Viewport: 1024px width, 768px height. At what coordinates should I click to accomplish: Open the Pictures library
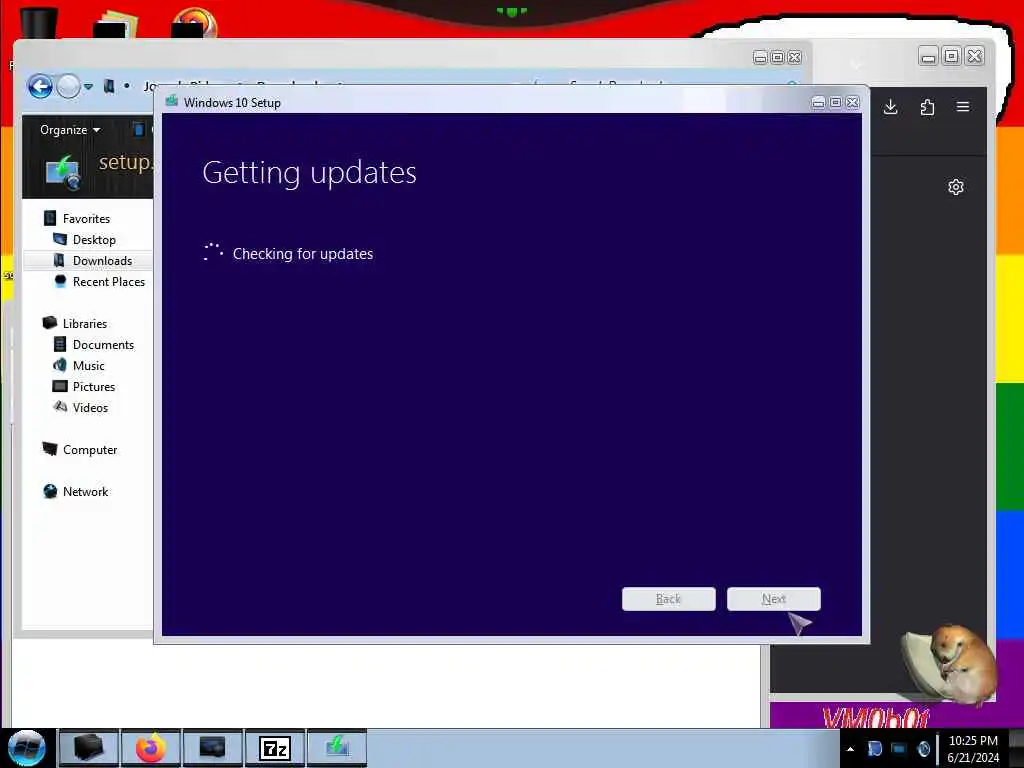(93, 387)
